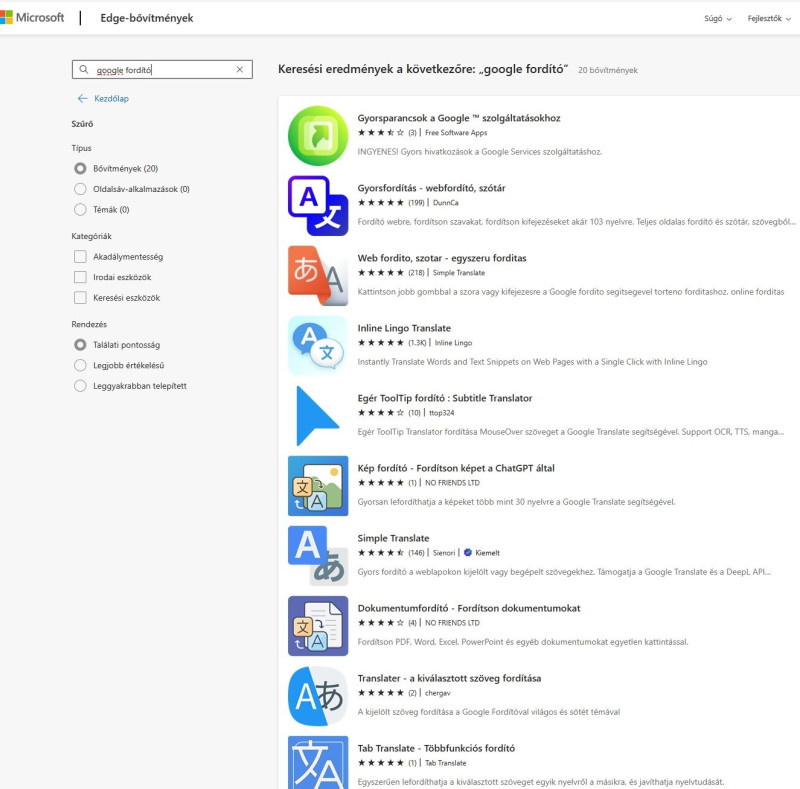
Task: Click the Inline Lingo rating (1.3K)
Action: coord(392,342)
